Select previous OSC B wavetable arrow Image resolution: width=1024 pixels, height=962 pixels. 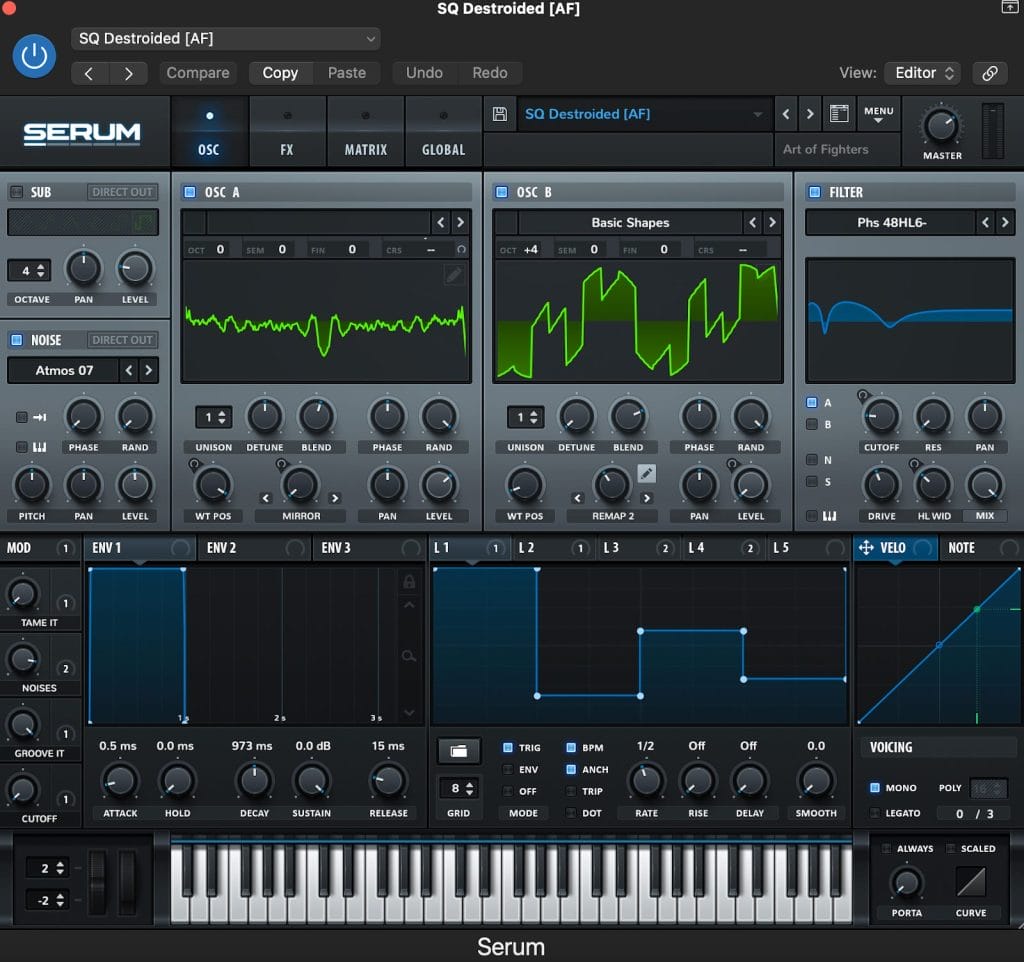tap(753, 223)
